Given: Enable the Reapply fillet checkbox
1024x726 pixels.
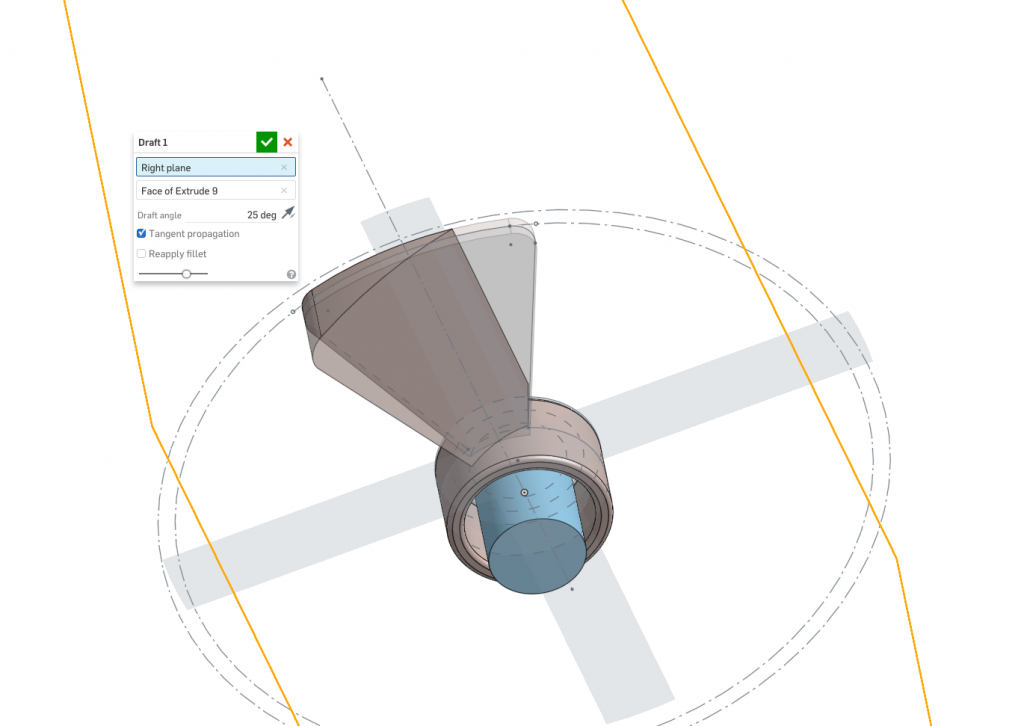Looking at the screenshot, I should click(x=141, y=253).
